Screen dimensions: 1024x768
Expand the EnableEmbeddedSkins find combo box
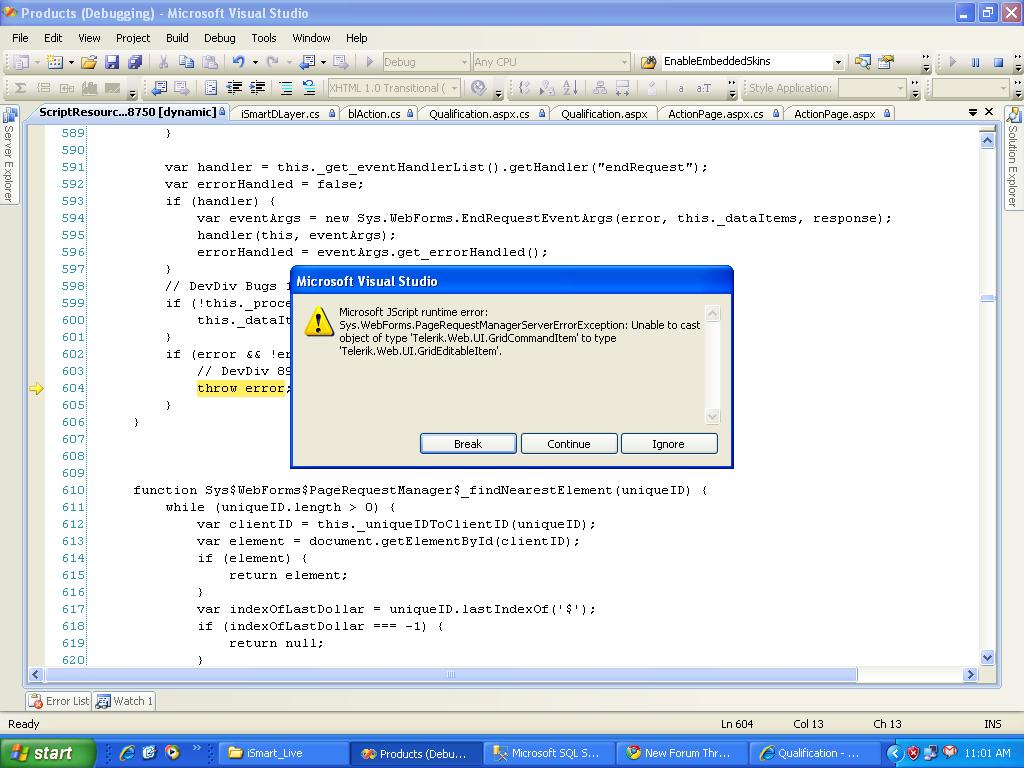[838, 62]
